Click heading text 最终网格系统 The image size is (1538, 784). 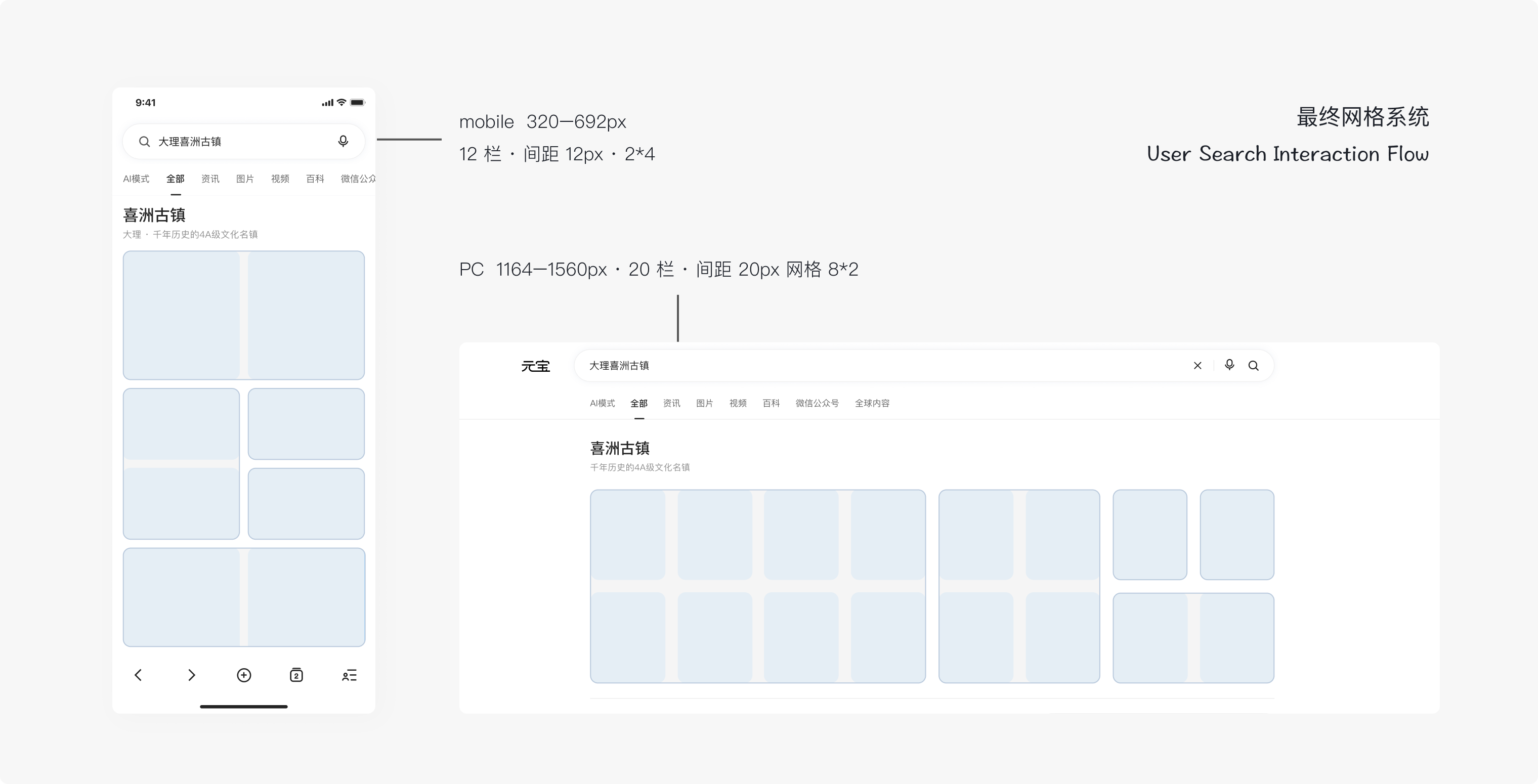click(x=1362, y=116)
